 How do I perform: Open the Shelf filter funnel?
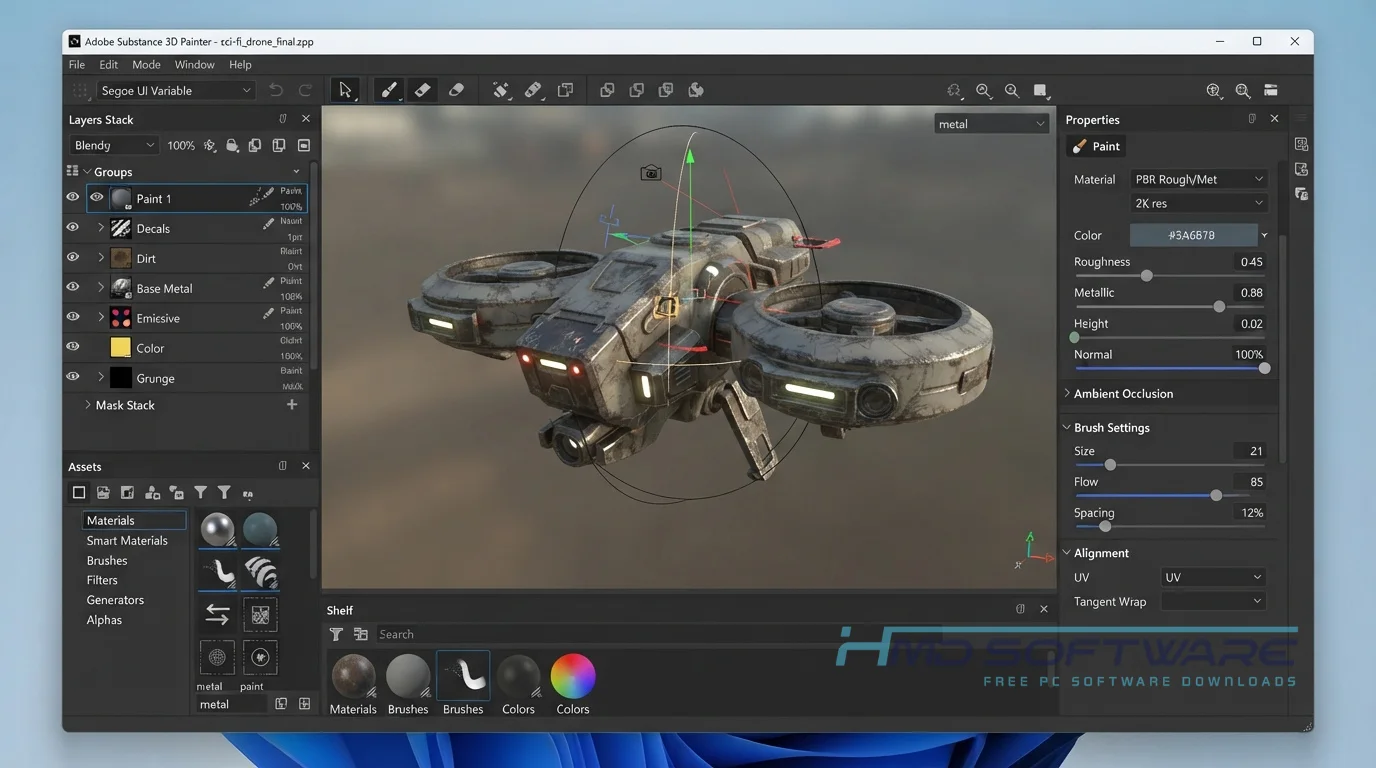click(336, 634)
